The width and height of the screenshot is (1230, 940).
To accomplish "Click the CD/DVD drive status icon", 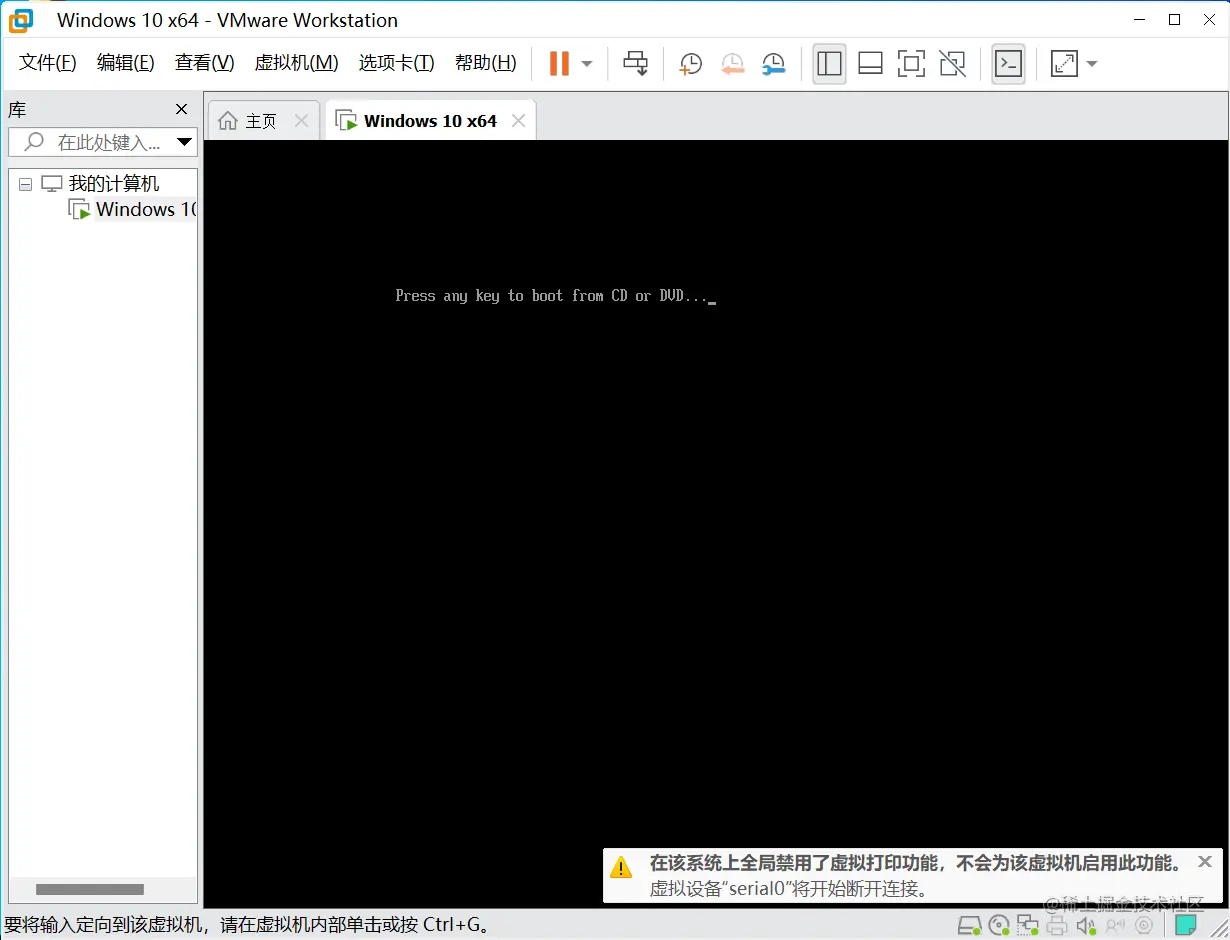I will (999, 925).
